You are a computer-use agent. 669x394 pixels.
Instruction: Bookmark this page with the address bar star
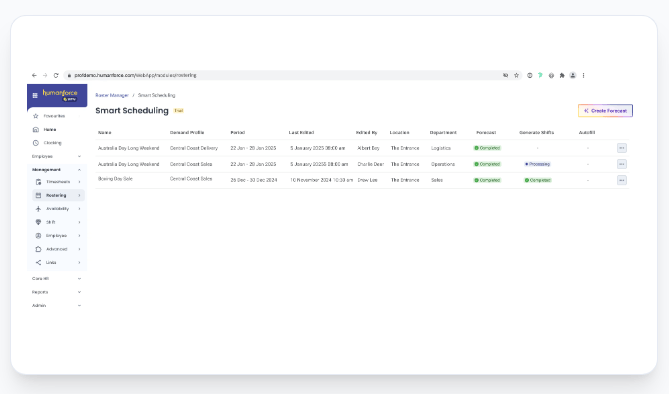point(516,75)
